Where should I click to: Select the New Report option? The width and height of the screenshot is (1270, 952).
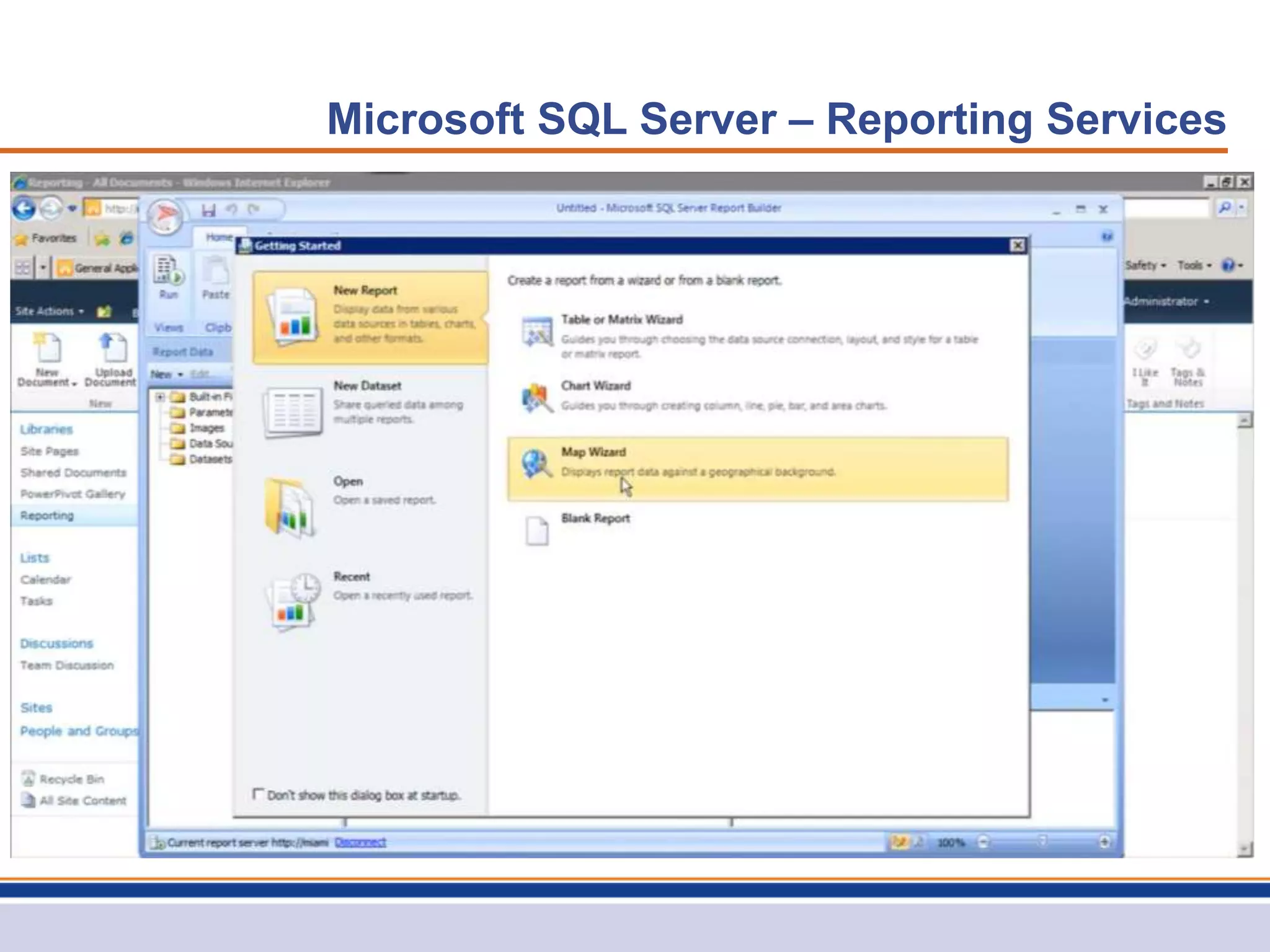[370, 317]
